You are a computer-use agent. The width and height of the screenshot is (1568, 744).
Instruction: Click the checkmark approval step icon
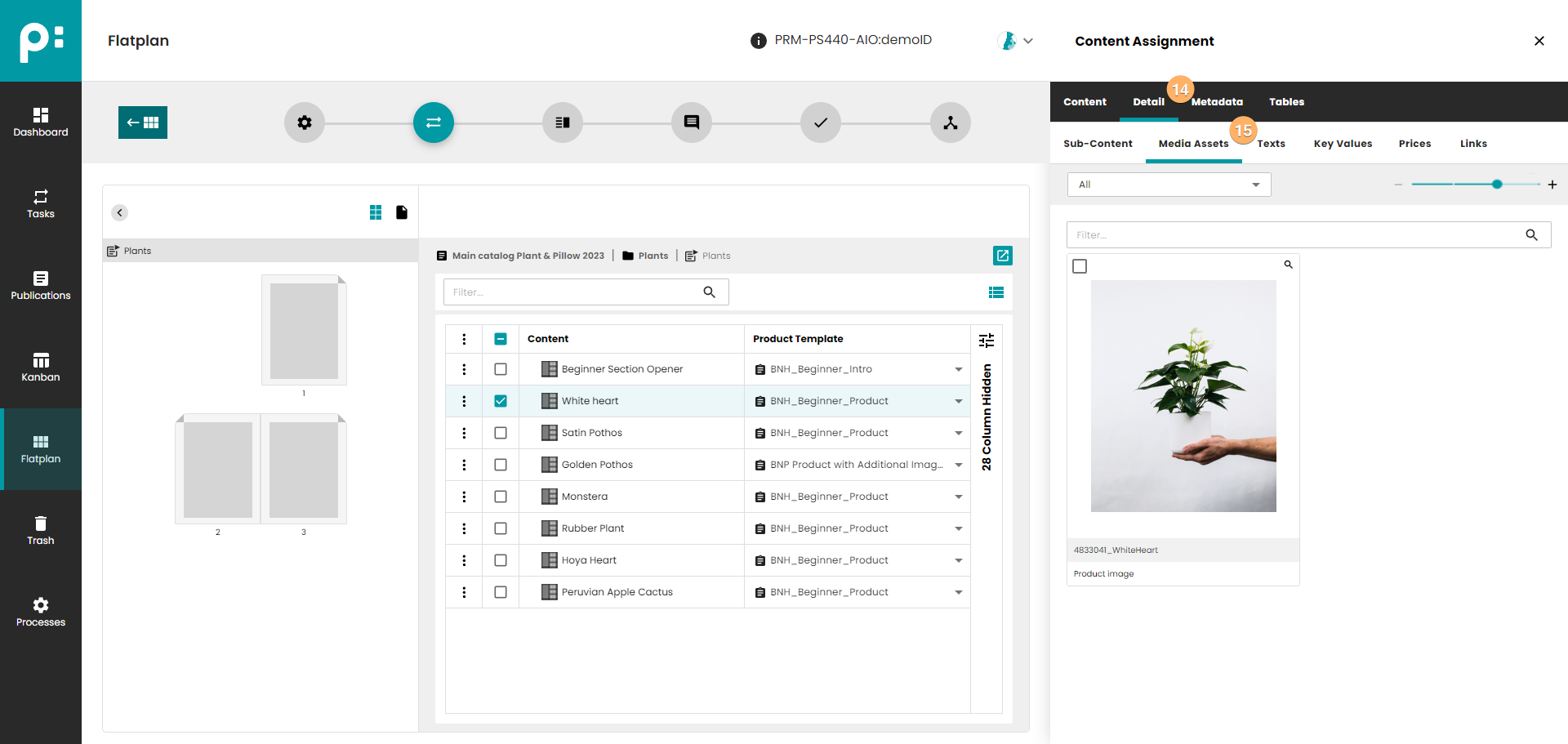click(x=820, y=123)
